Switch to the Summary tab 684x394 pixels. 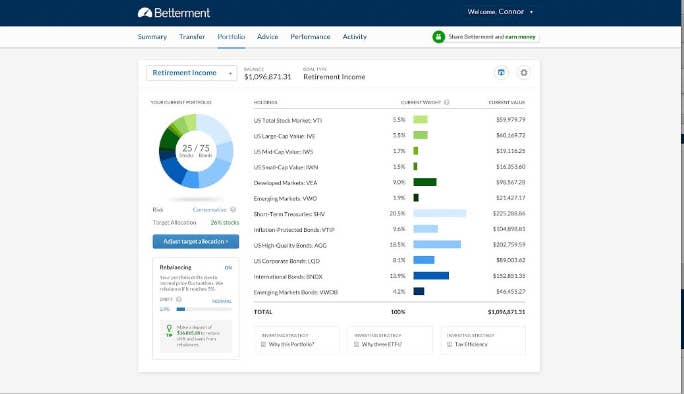(x=152, y=37)
